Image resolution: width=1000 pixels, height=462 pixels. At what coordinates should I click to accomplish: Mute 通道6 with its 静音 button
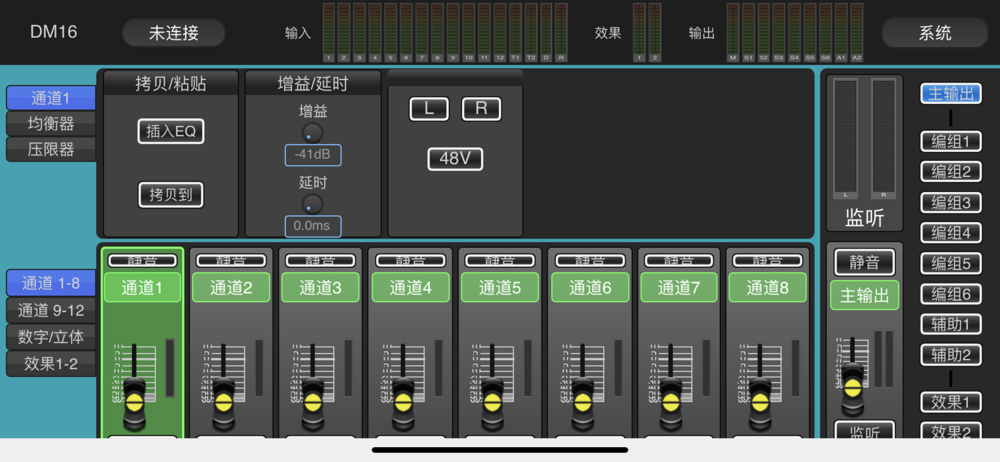pos(591,261)
